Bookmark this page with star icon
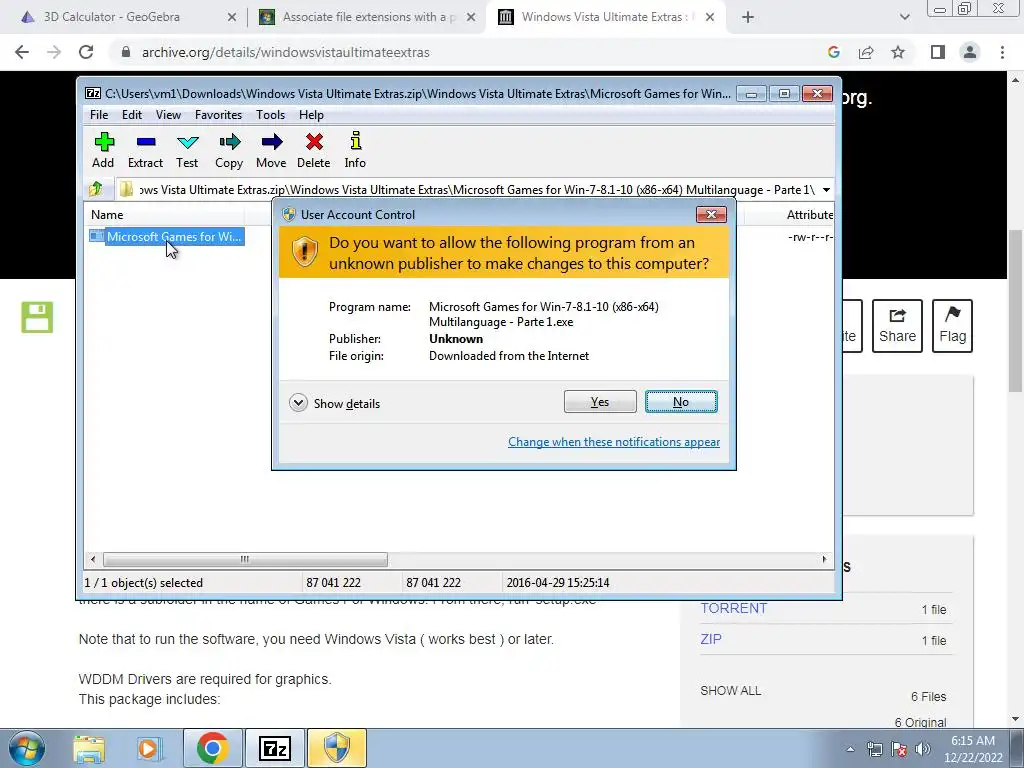 tap(898, 52)
